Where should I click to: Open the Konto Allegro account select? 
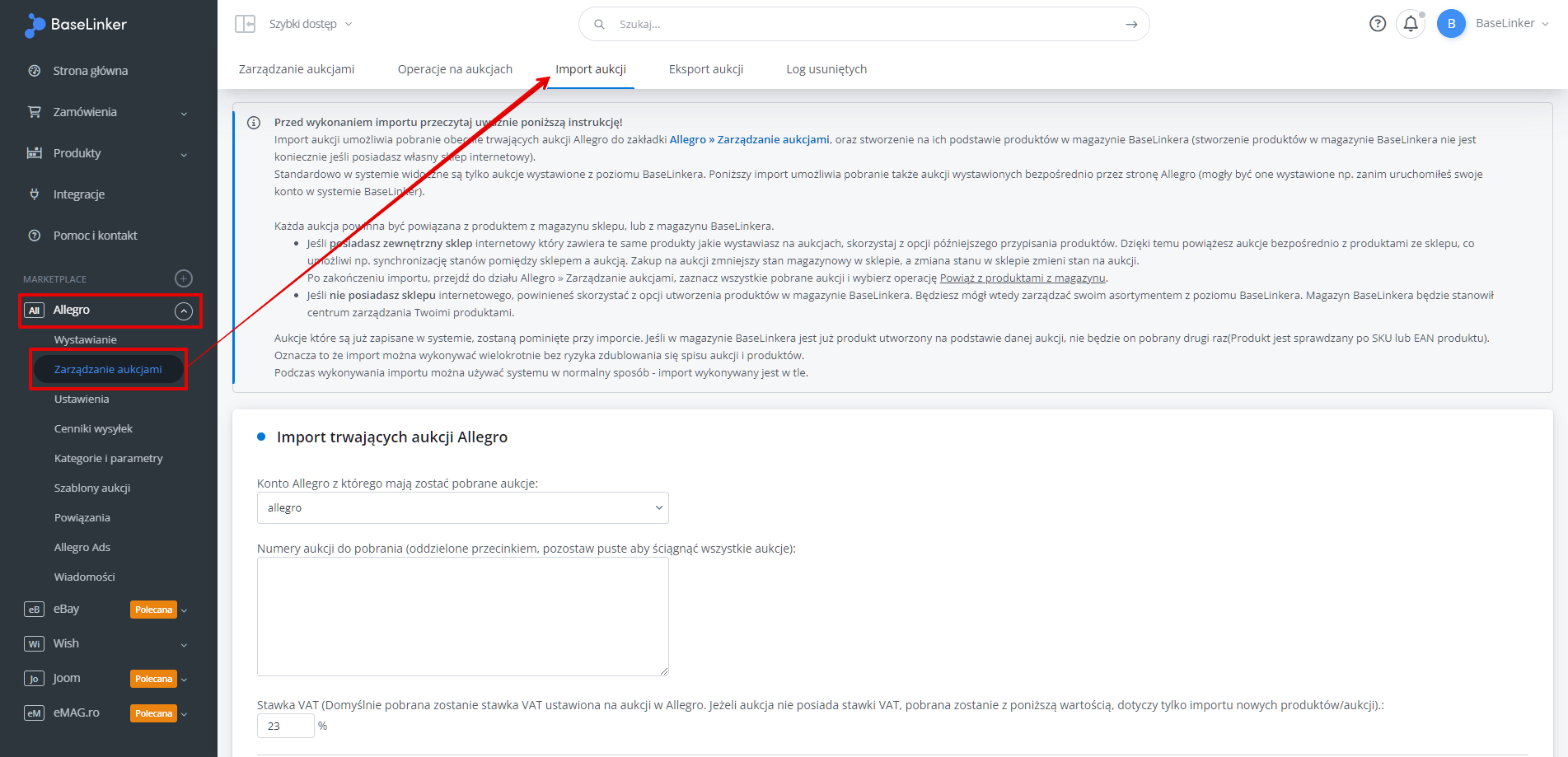(462, 507)
